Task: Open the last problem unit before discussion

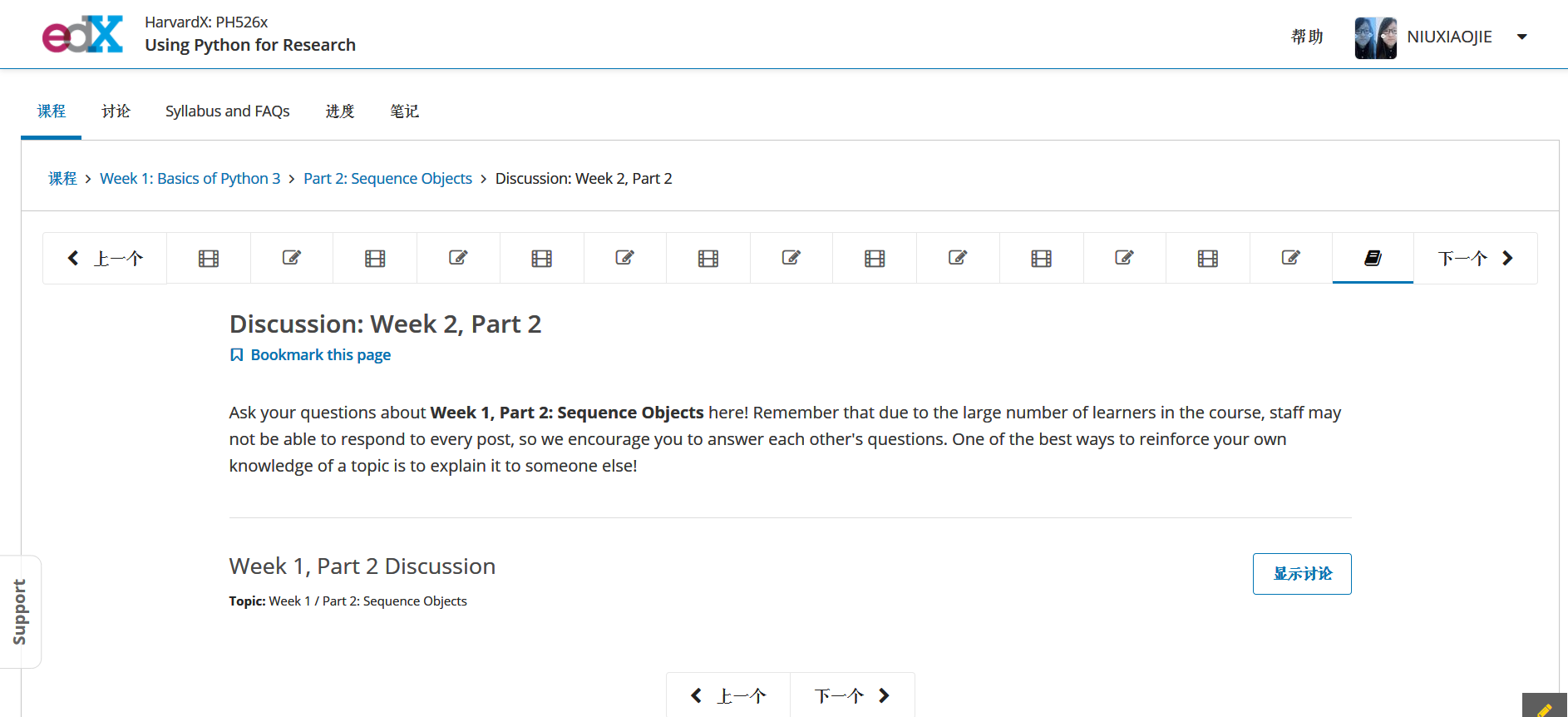Action: 1291,259
